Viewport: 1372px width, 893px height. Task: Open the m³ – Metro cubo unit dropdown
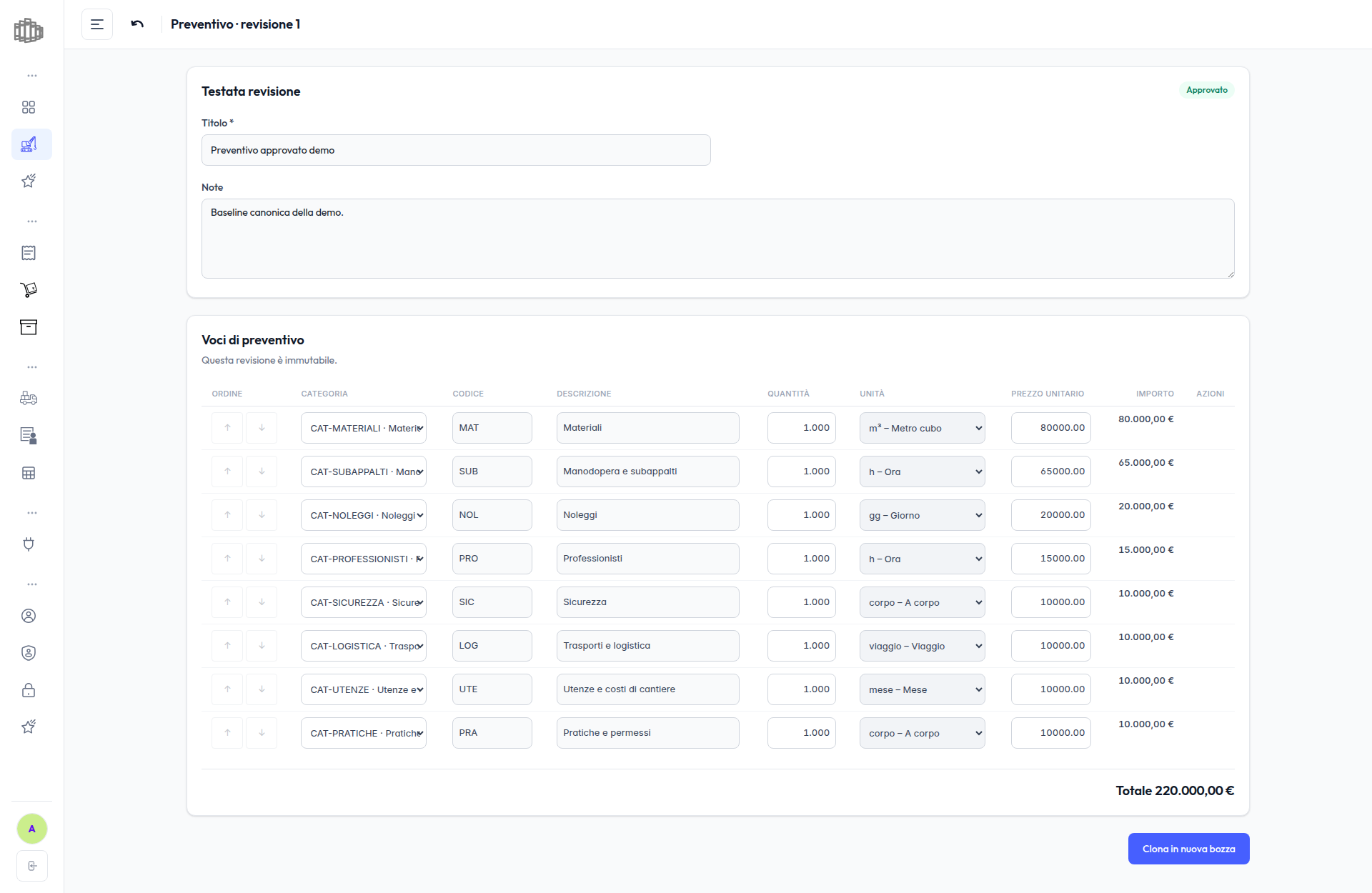(x=923, y=428)
